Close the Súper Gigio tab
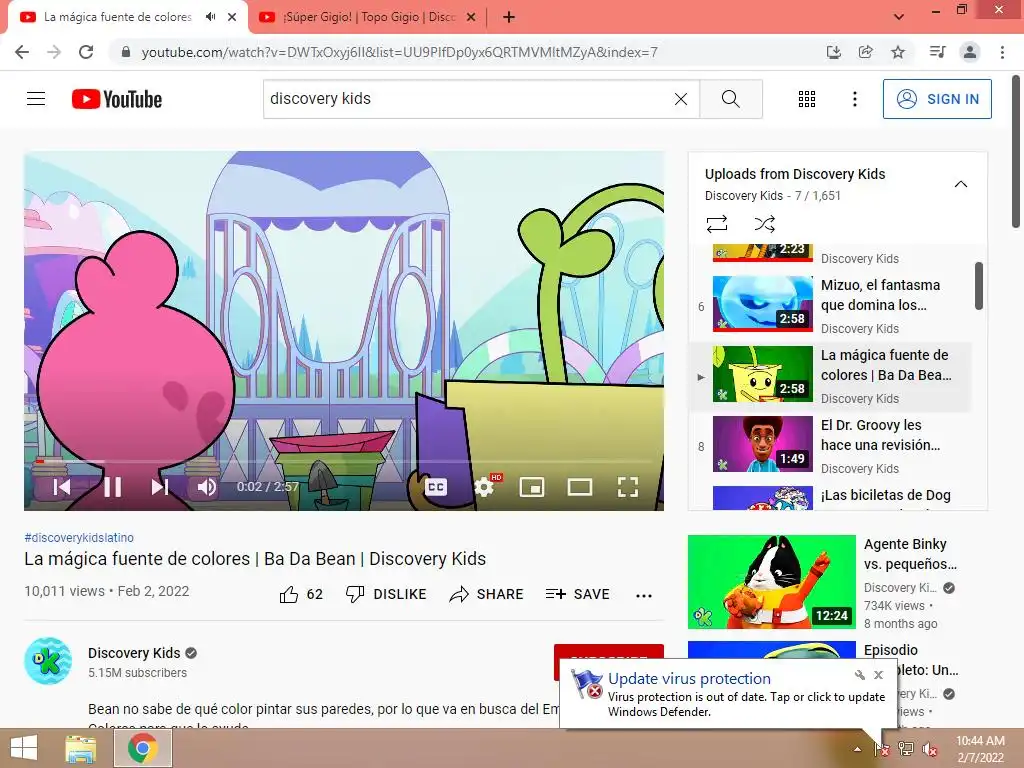 (x=471, y=17)
